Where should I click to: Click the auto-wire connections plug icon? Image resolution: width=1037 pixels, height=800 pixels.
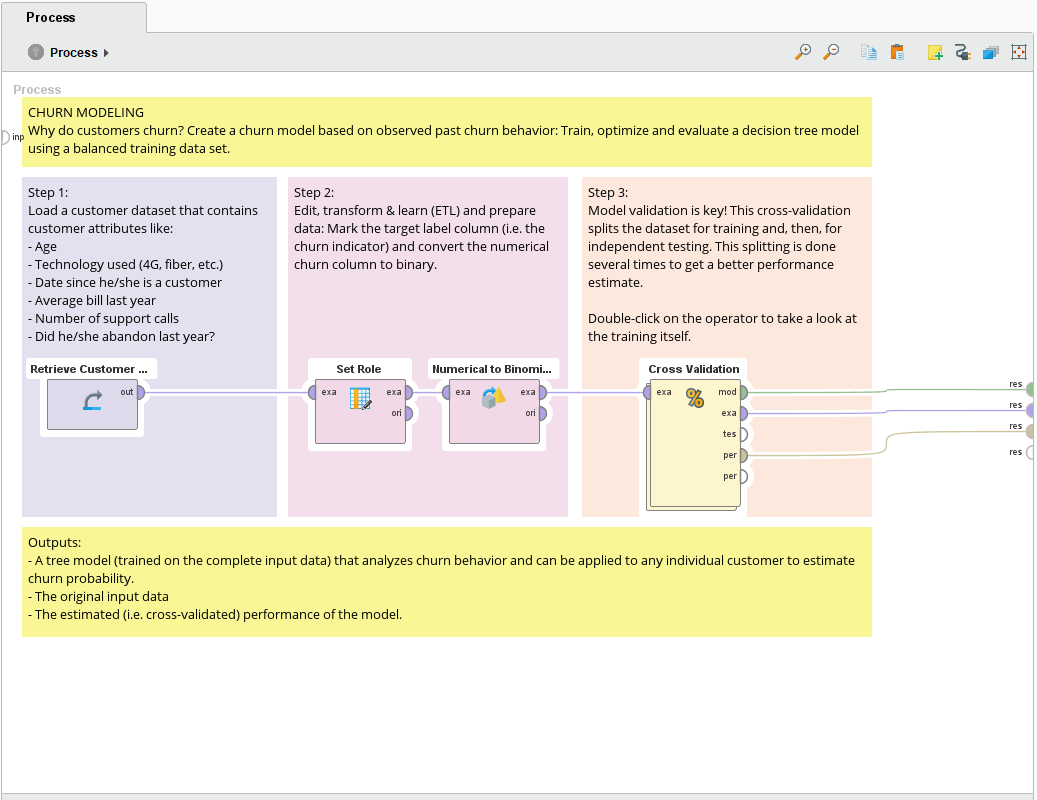963,53
